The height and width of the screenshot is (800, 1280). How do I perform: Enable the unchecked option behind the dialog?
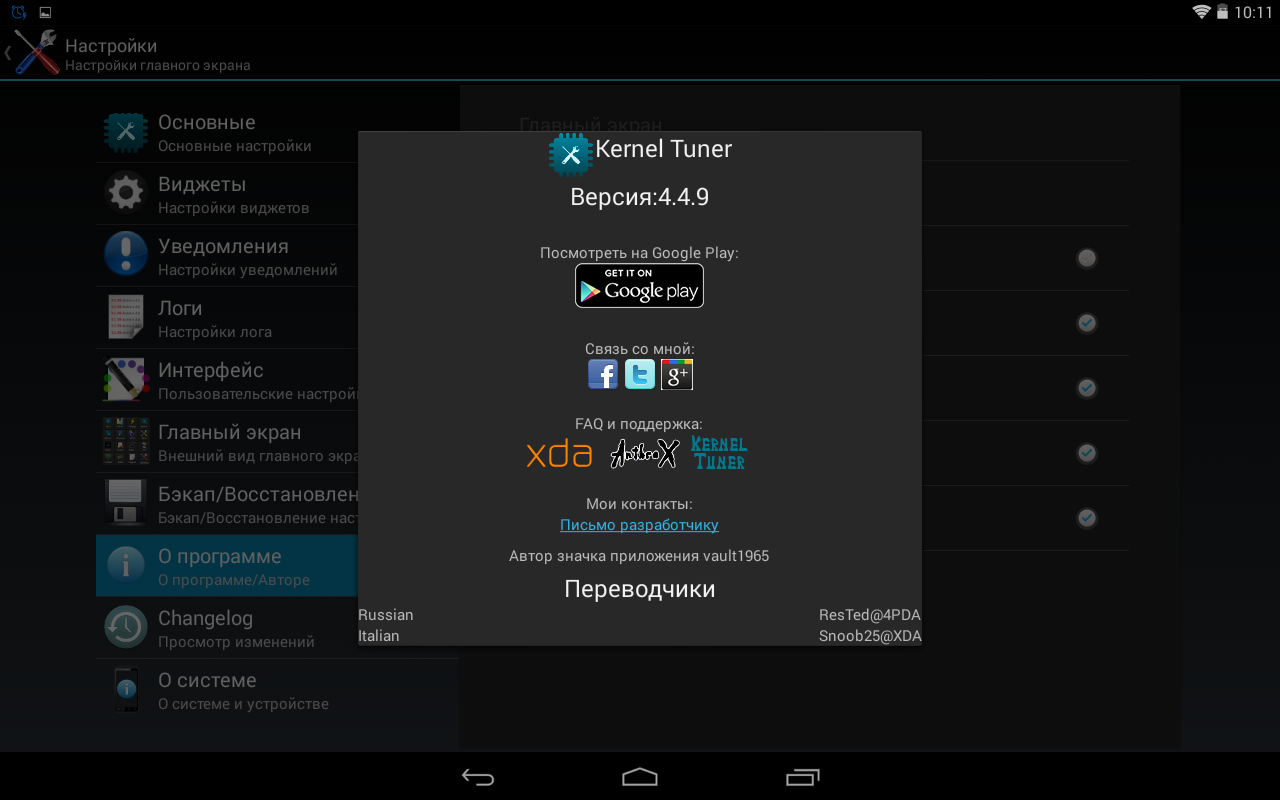tap(1086, 258)
